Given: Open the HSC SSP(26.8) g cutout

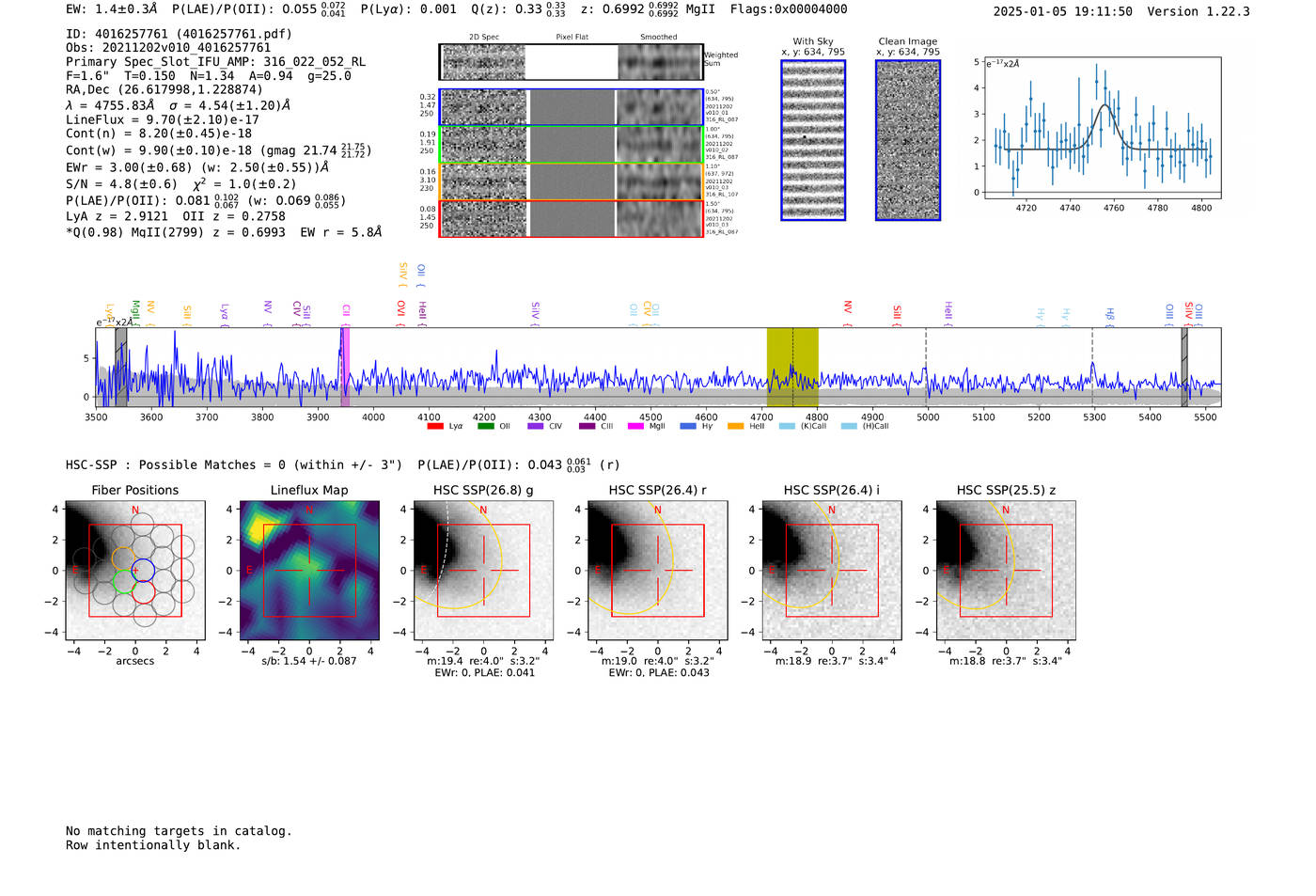Looking at the screenshot, I should [x=483, y=571].
